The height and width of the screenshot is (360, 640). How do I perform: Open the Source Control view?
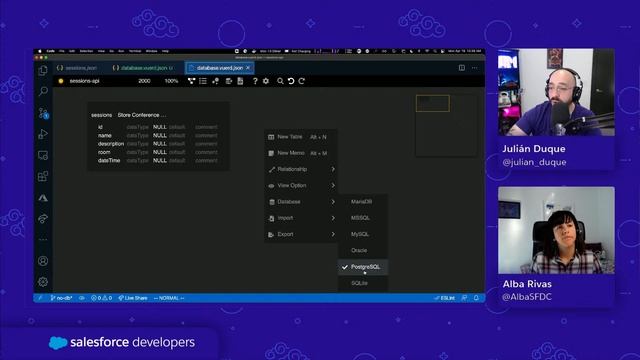click(x=43, y=113)
